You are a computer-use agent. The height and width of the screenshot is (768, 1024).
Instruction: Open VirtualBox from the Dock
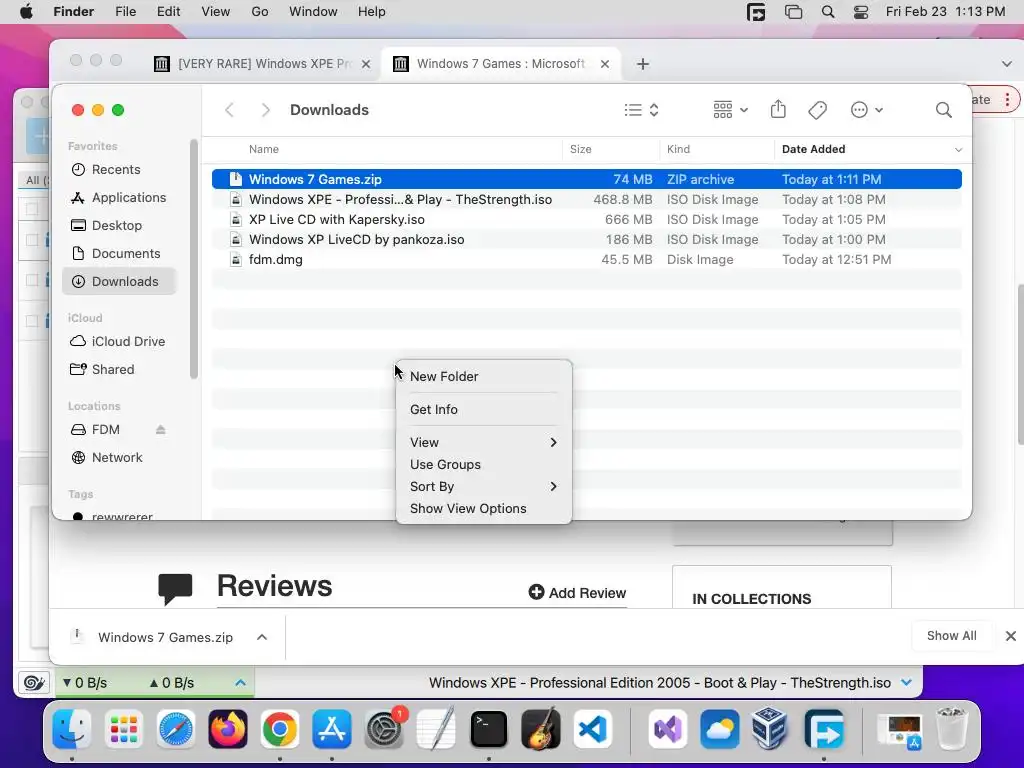click(769, 728)
